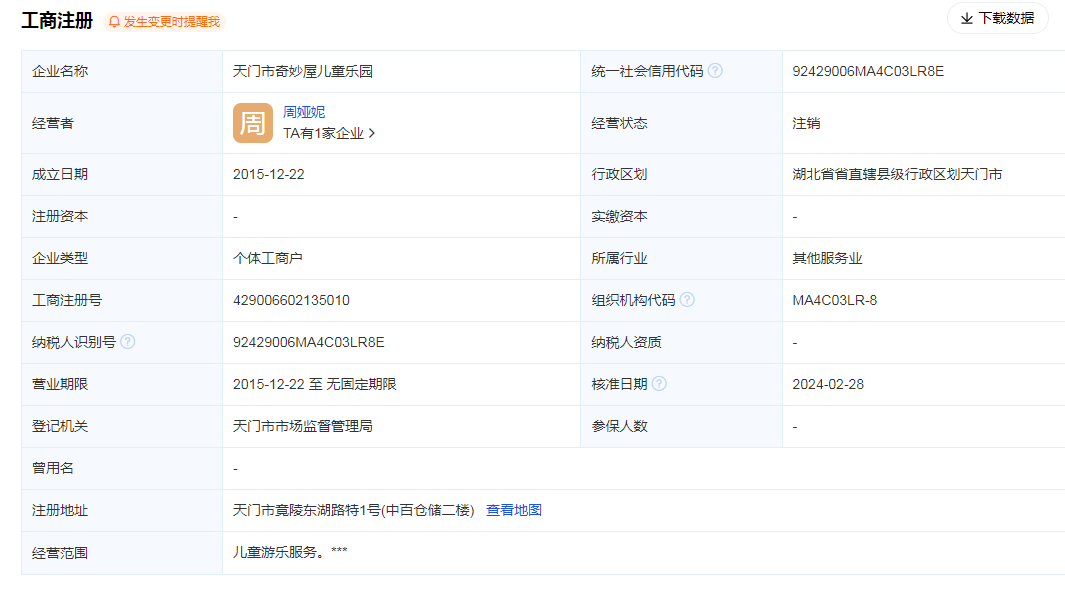1065x606 pixels.
Task: Click help icon beside 组织机构代码
Action: 687,300
